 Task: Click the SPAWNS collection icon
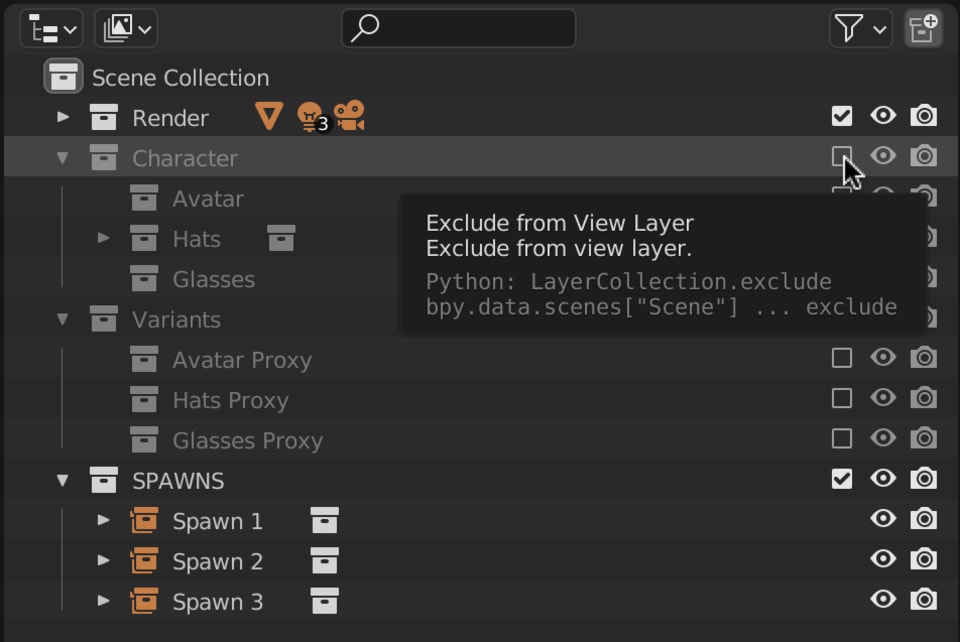[x=103, y=480]
